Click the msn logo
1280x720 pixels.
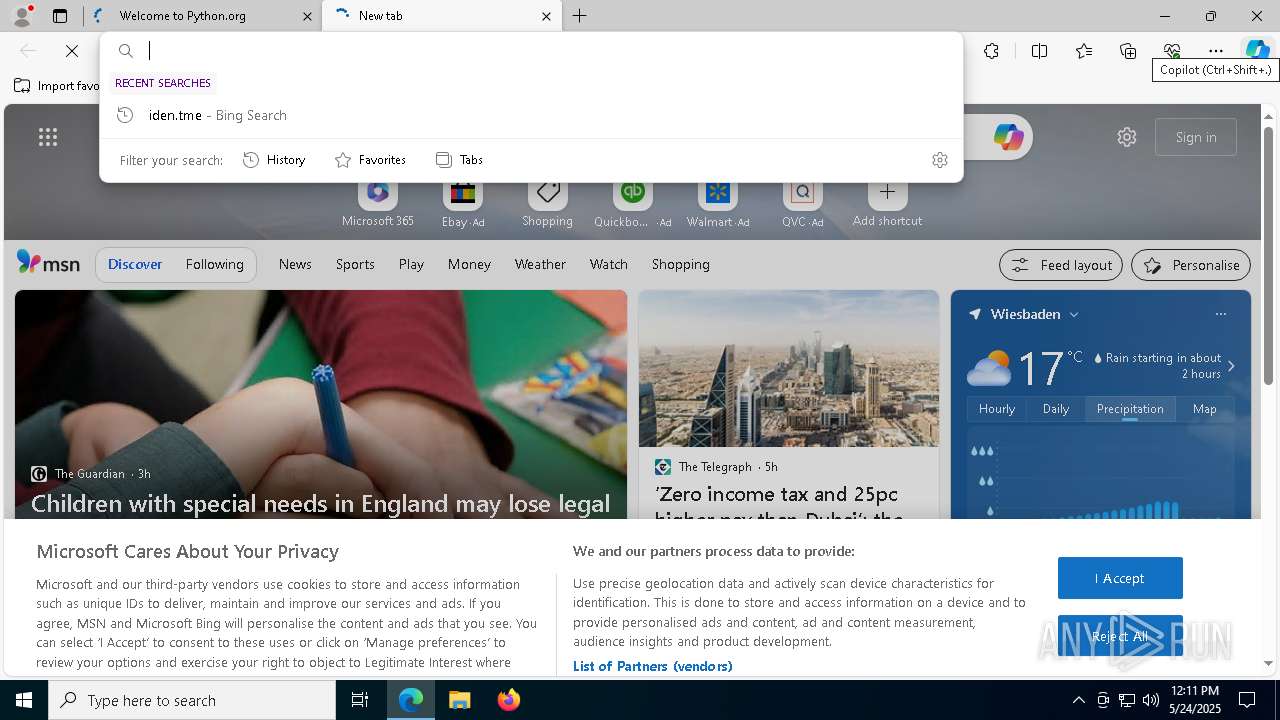(x=48, y=263)
